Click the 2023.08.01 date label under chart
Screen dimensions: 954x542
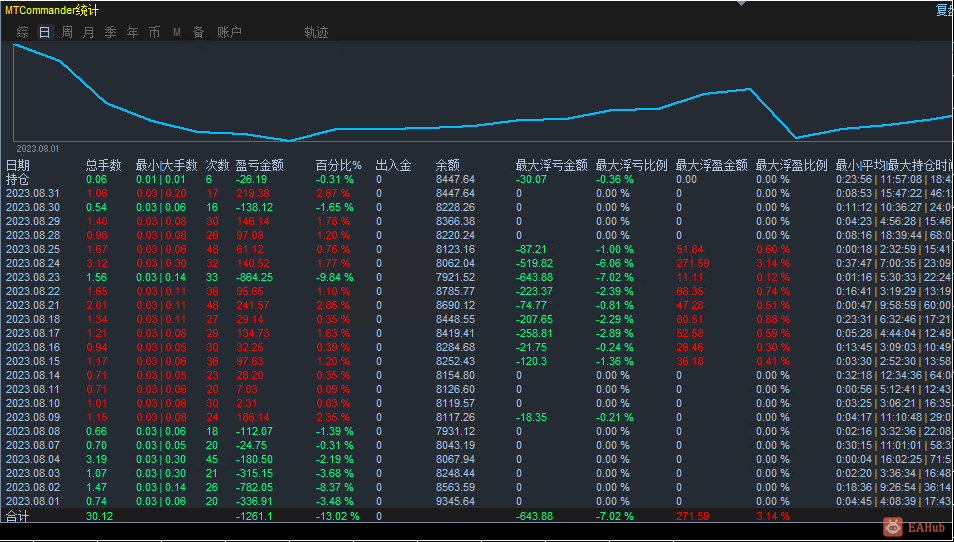(38, 148)
